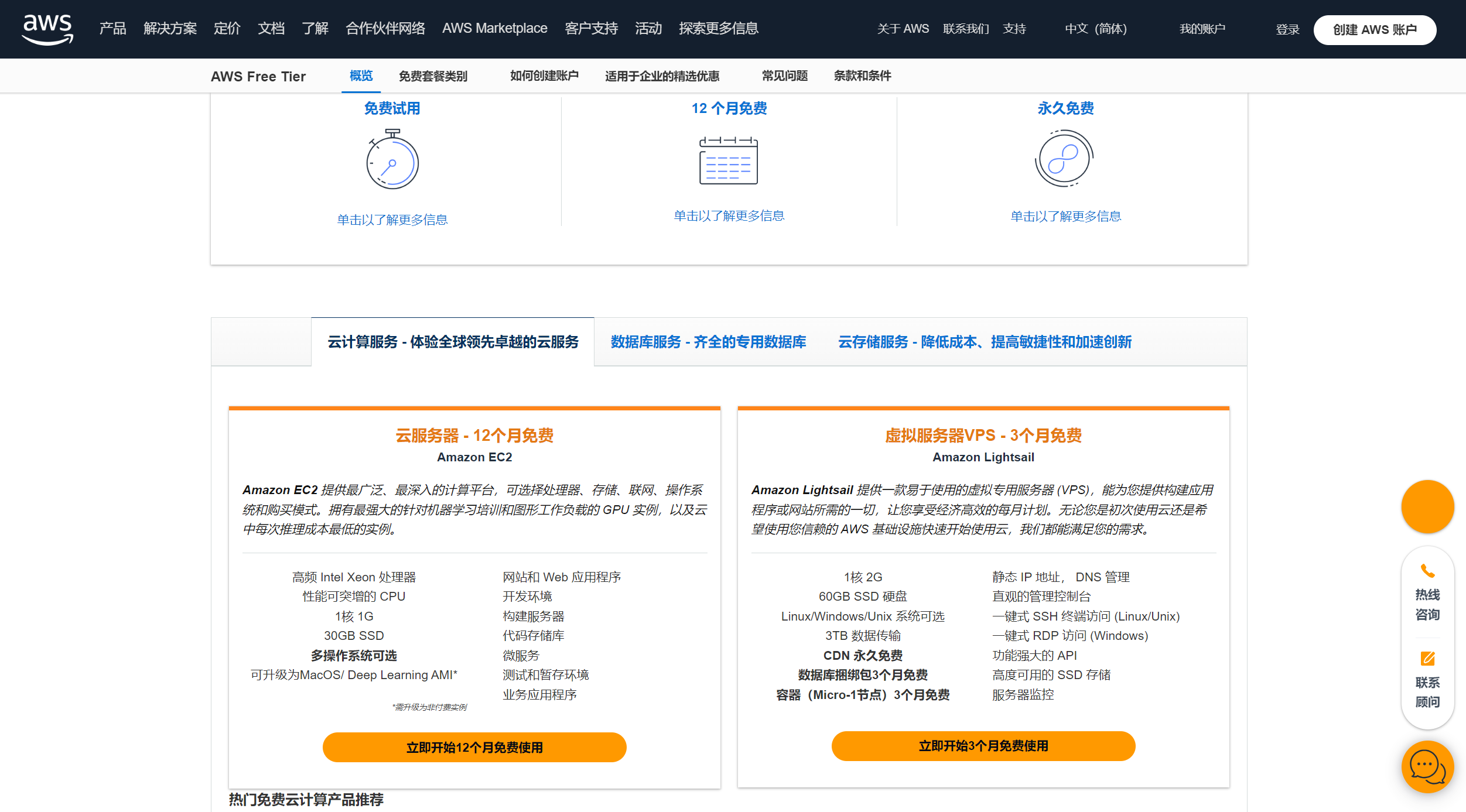Click the Amazon EC2 subtitle
The image size is (1466, 812).
tap(474, 457)
